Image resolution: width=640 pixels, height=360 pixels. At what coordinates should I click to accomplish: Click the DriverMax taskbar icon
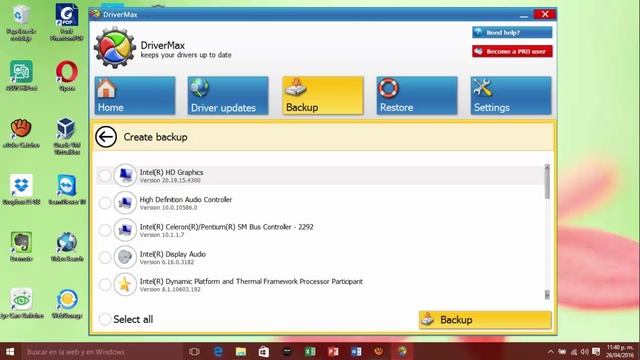point(402,351)
